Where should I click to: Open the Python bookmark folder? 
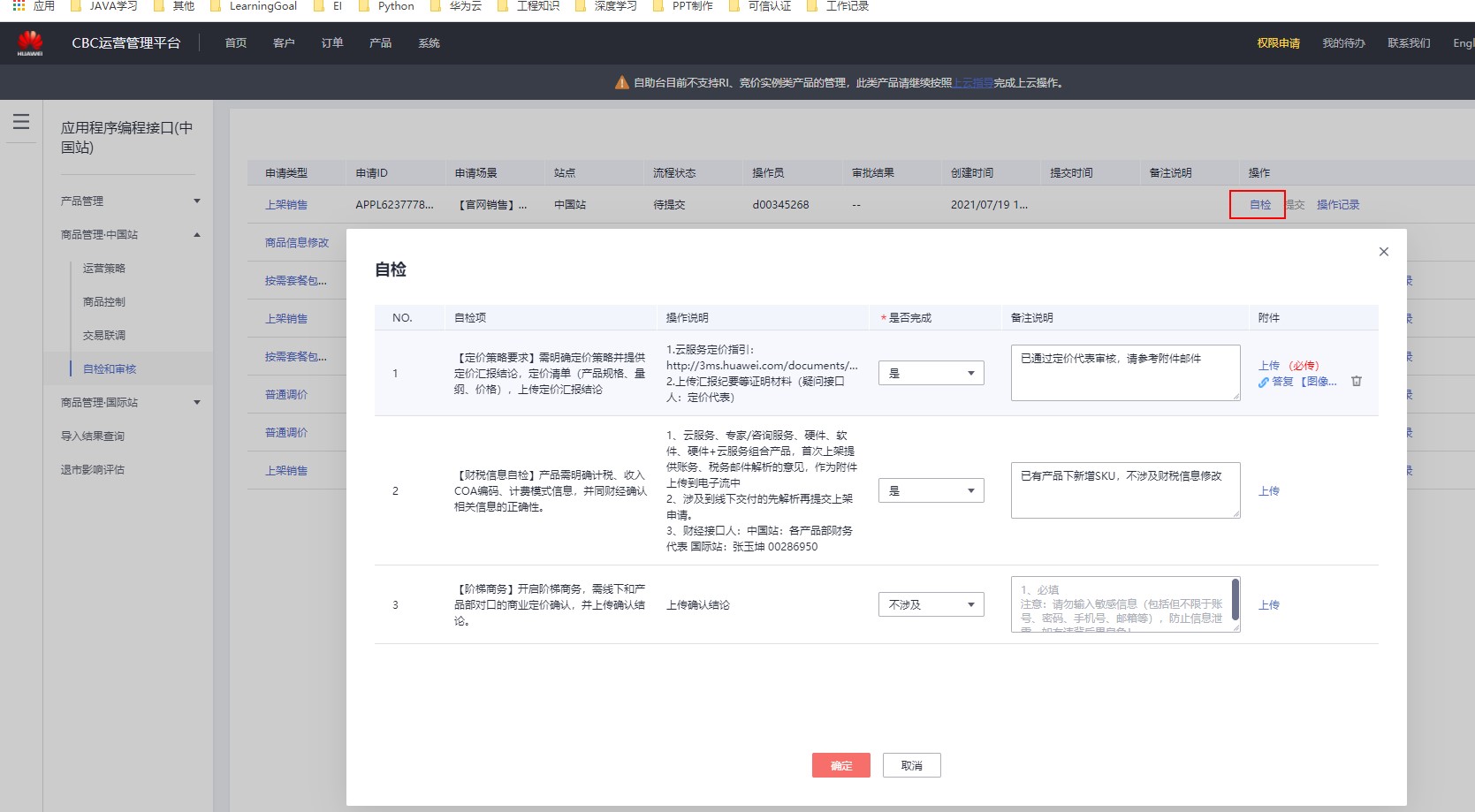click(x=385, y=6)
